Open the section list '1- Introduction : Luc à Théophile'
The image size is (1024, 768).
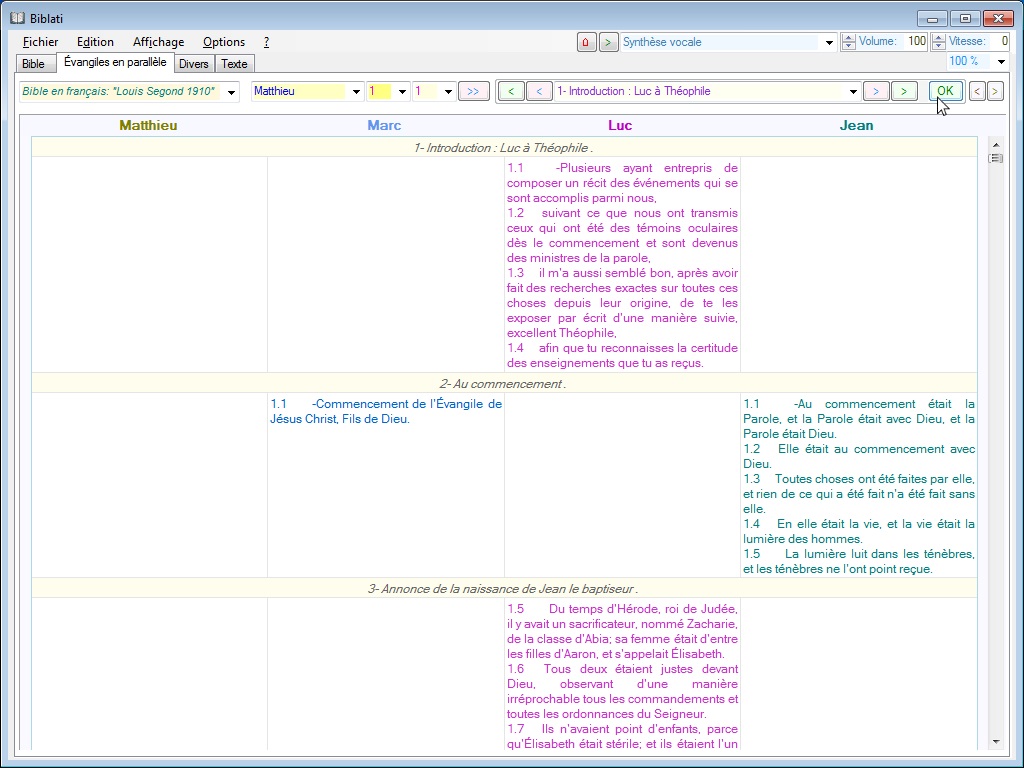(x=853, y=92)
